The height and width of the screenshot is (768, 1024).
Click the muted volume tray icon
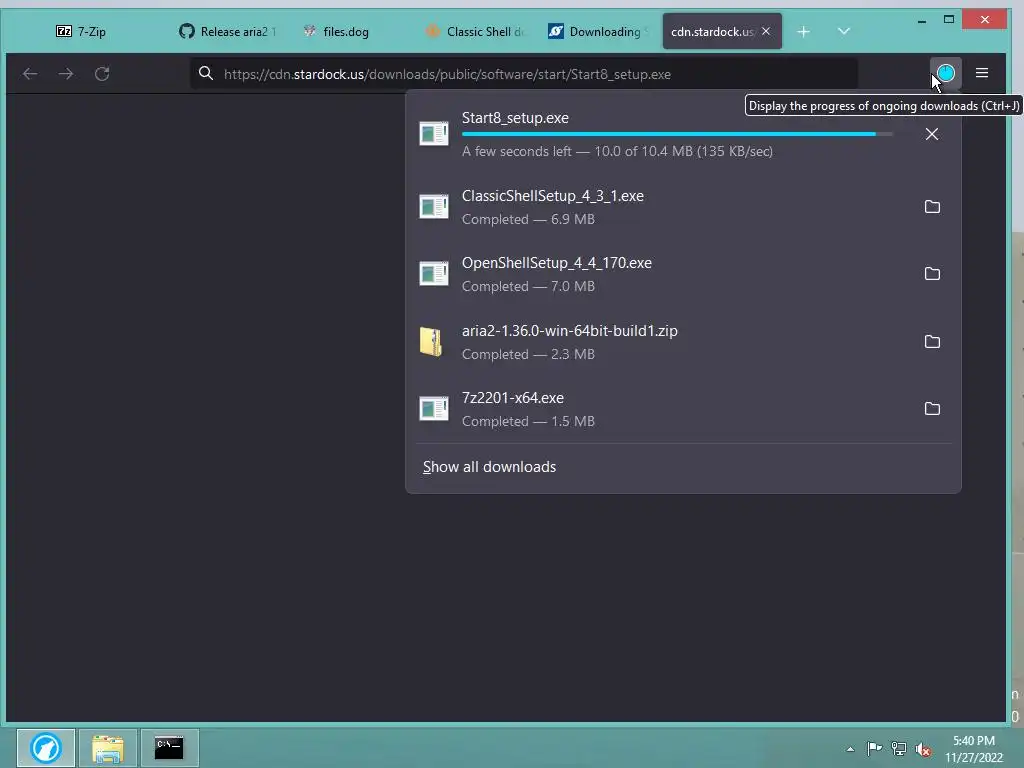pos(923,750)
